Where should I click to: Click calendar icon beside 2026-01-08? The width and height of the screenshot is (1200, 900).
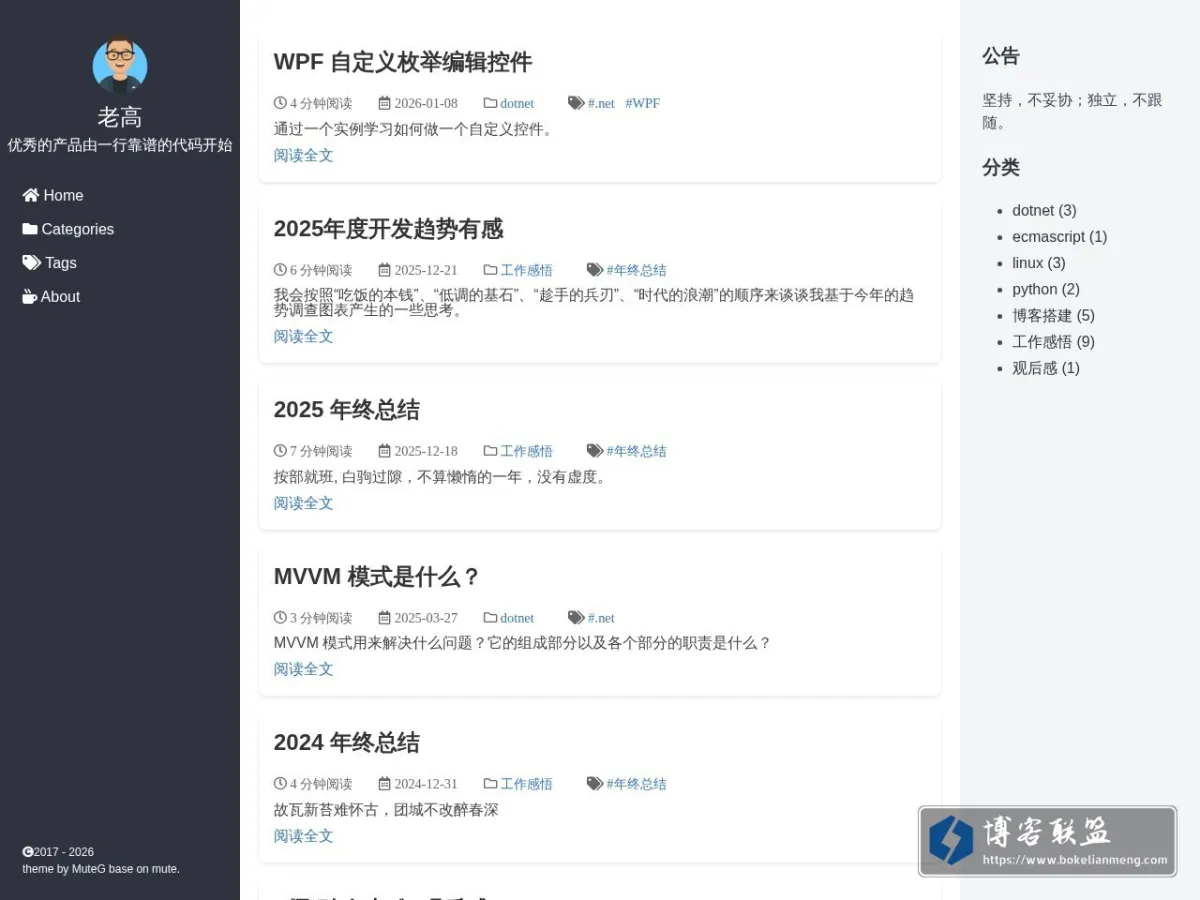384,103
